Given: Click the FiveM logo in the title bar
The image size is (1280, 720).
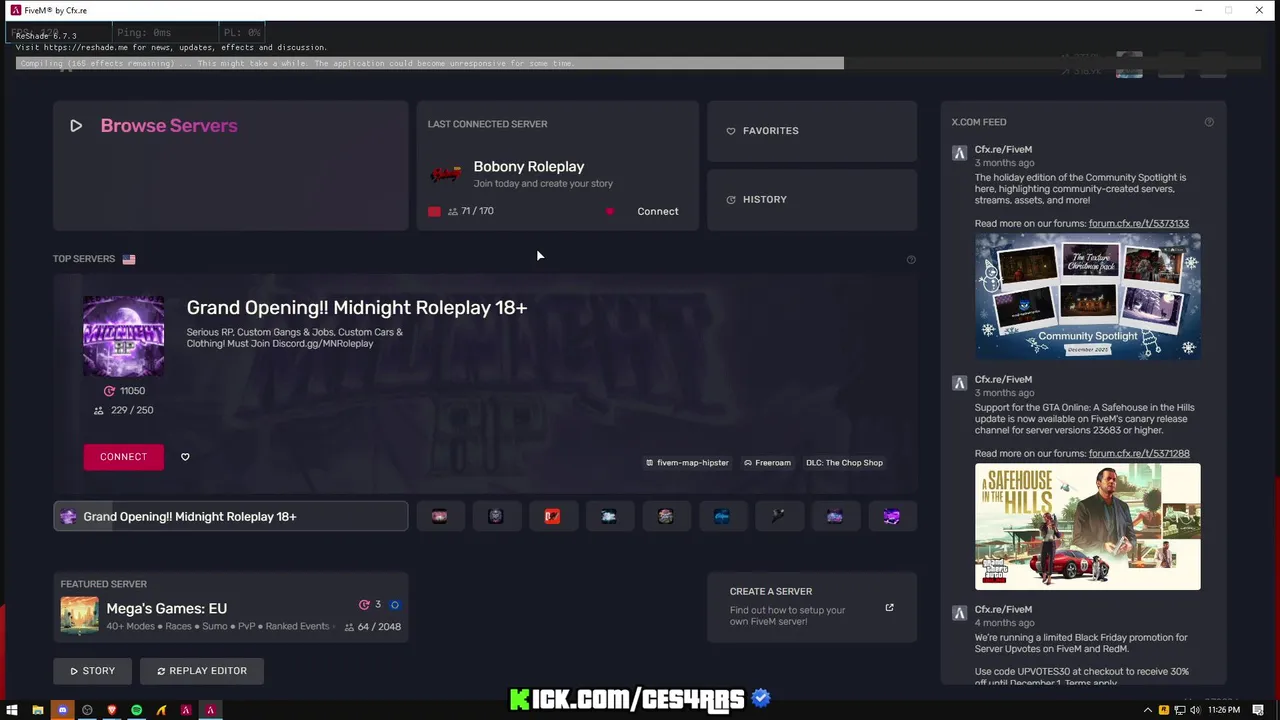Looking at the screenshot, I should point(14,10).
